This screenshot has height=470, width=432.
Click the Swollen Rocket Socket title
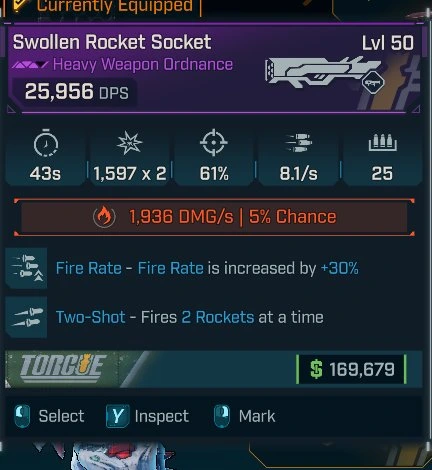pyautogui.click(x=112, y=42)
